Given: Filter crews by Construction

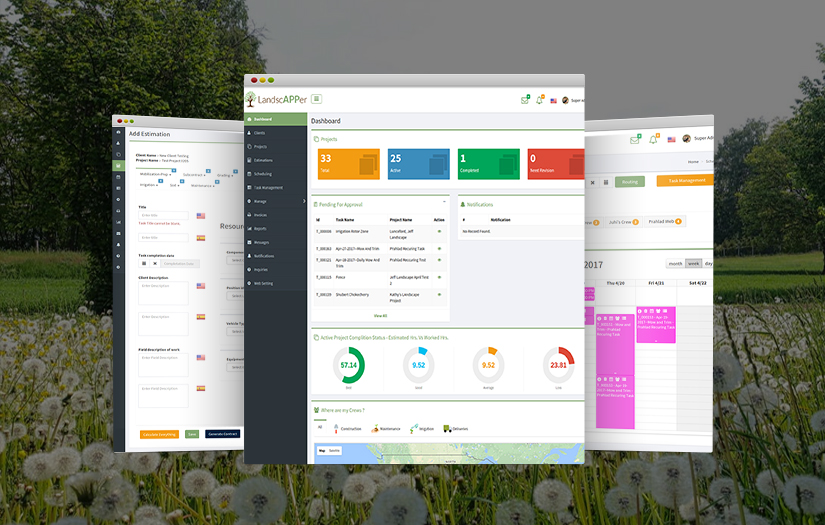Looking at the screenshot, I should click(347, 429).
